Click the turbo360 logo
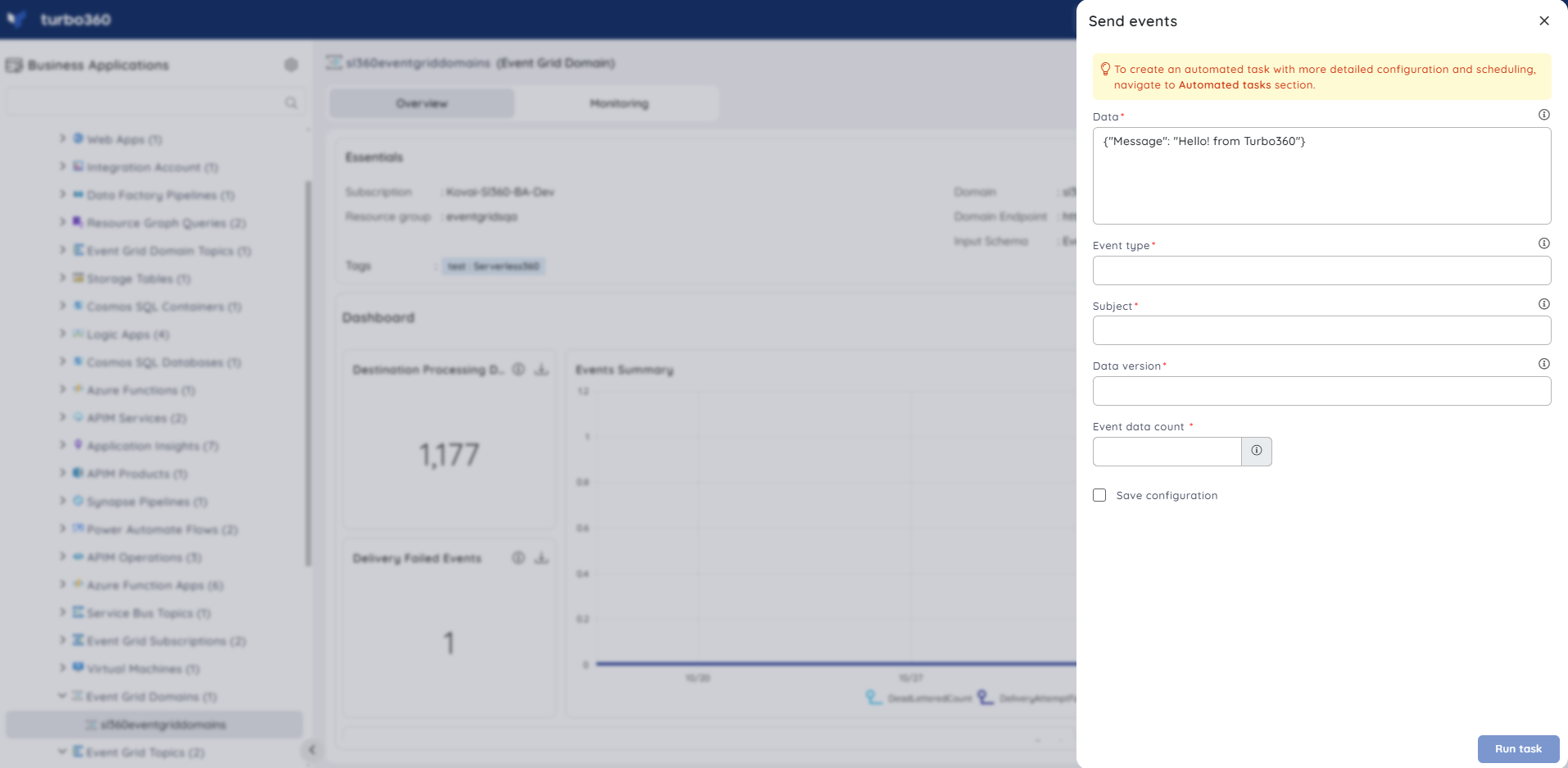This screenshot has width=1568, height=768. click(59, 20)
